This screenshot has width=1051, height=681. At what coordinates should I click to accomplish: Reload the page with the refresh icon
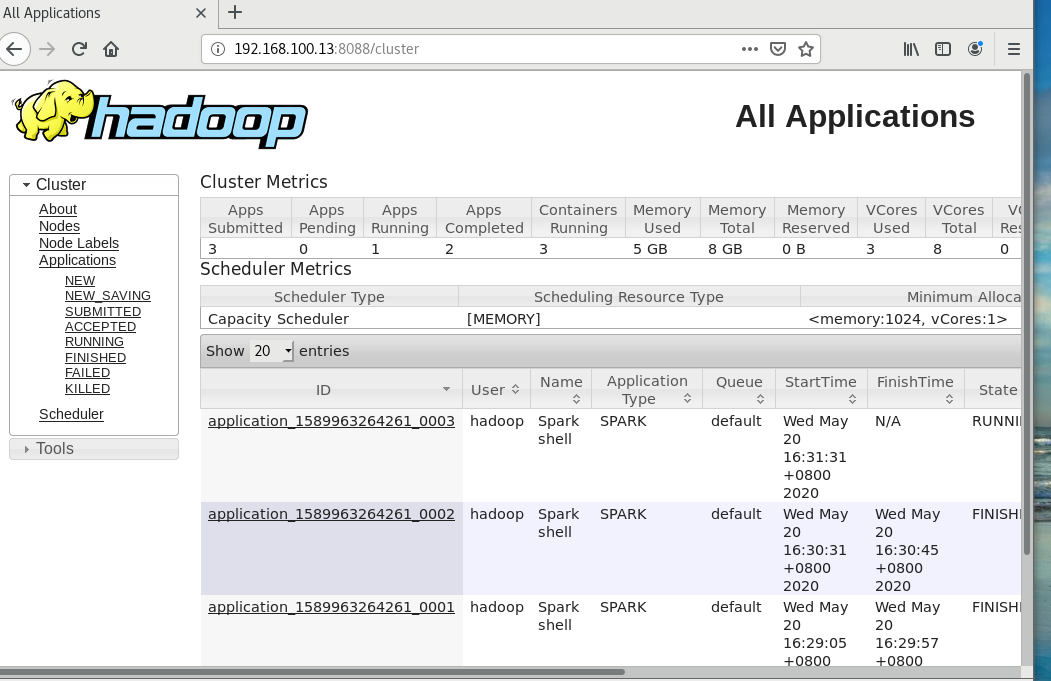(79, 49)
